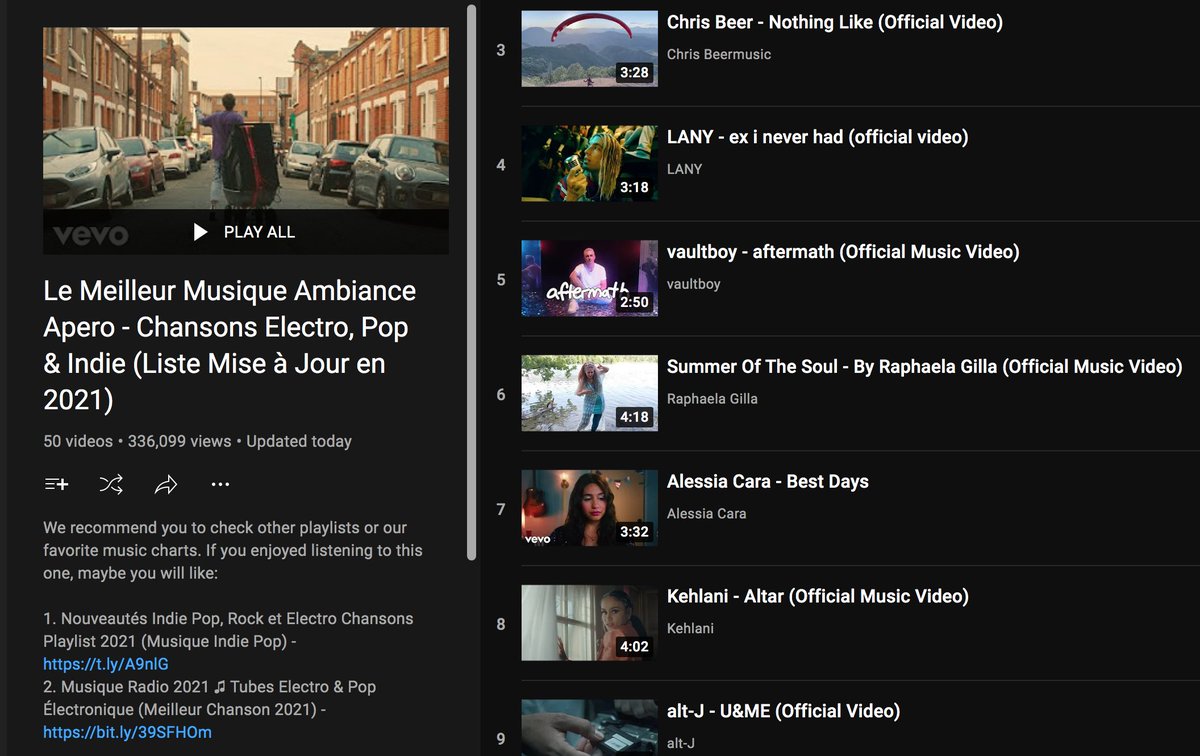Viewport: 1200px width, 756px height.
Task: Open Chris Beer - Nothing Like video title
Action: [835, 22]
